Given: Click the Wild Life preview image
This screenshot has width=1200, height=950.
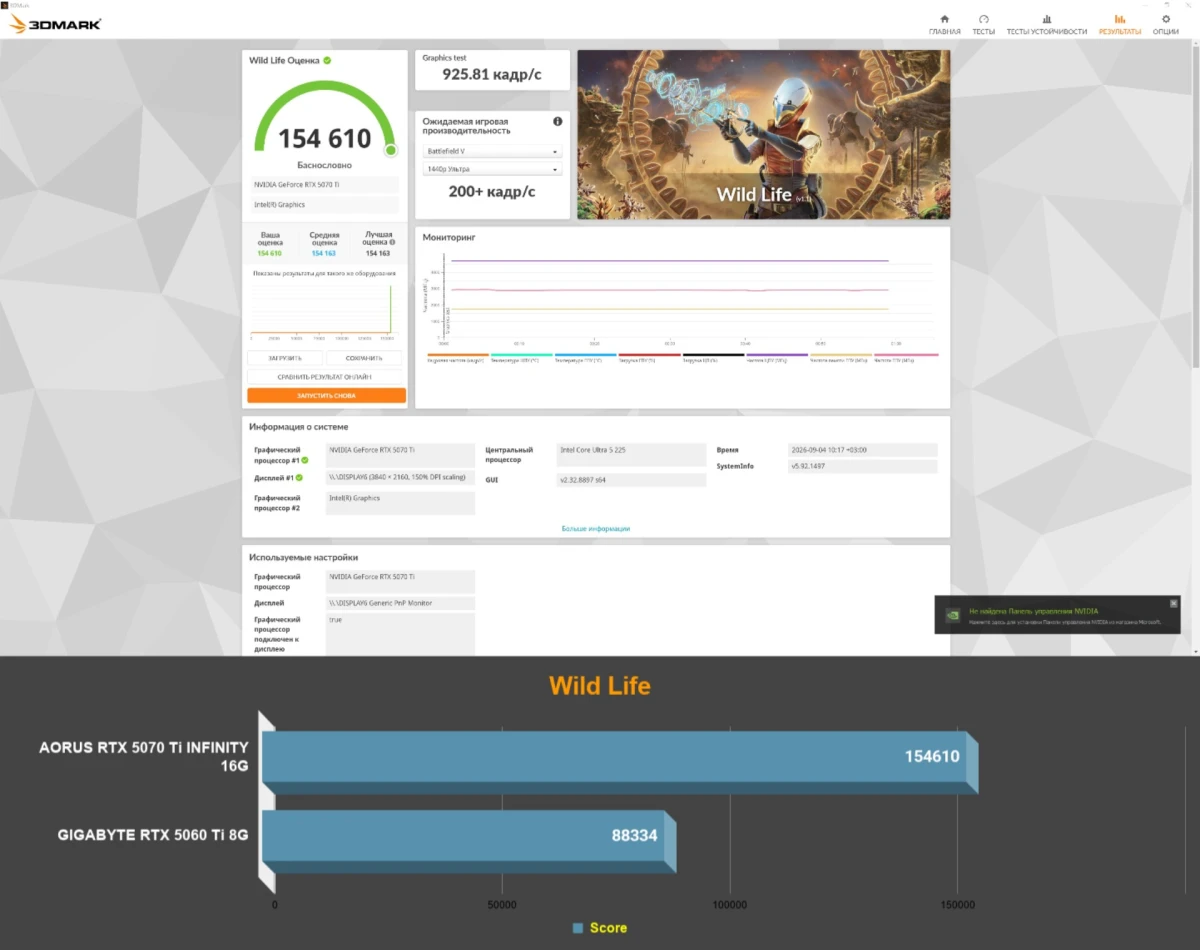Looking at the screenshot, I should (764, 134).
